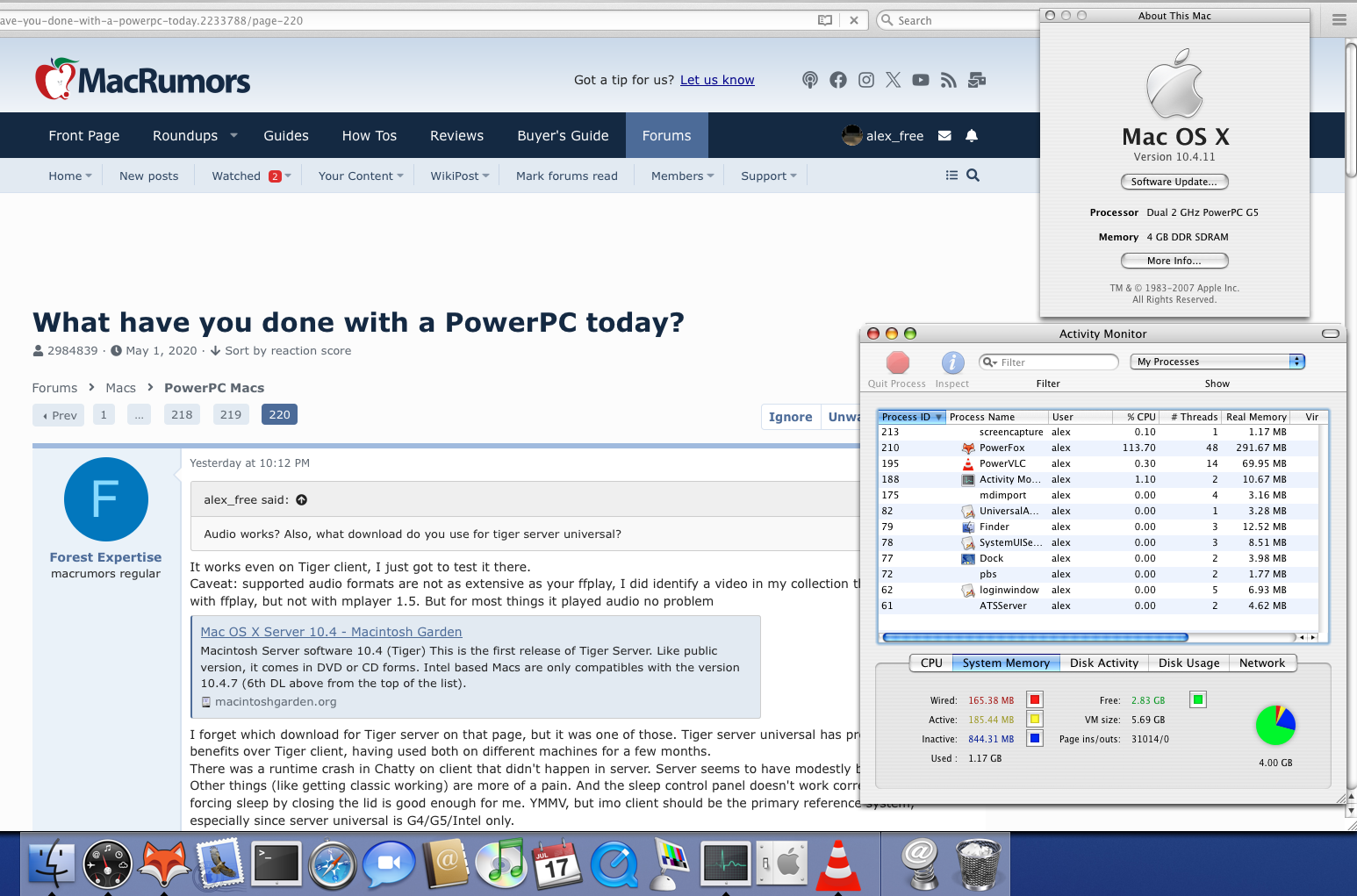Open Finder from the Dock
The image size is (1357, 896).
pyautogui.click(x=52, y=864)
